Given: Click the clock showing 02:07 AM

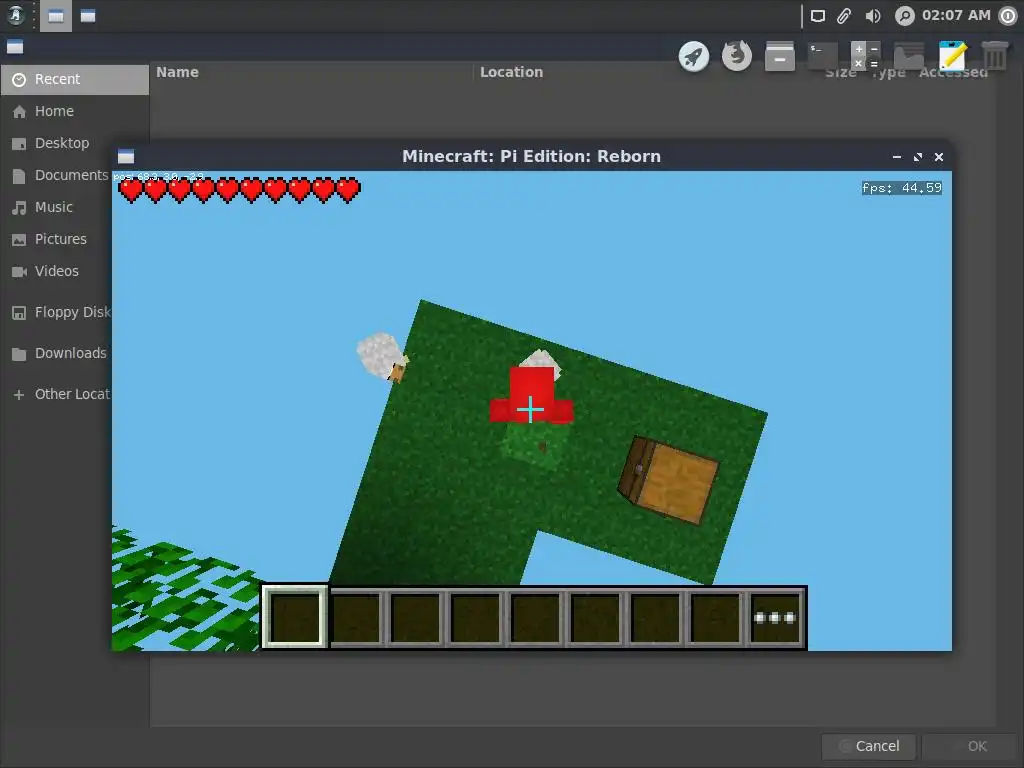Looking at the screenshot, I should [x=956, y=15].
